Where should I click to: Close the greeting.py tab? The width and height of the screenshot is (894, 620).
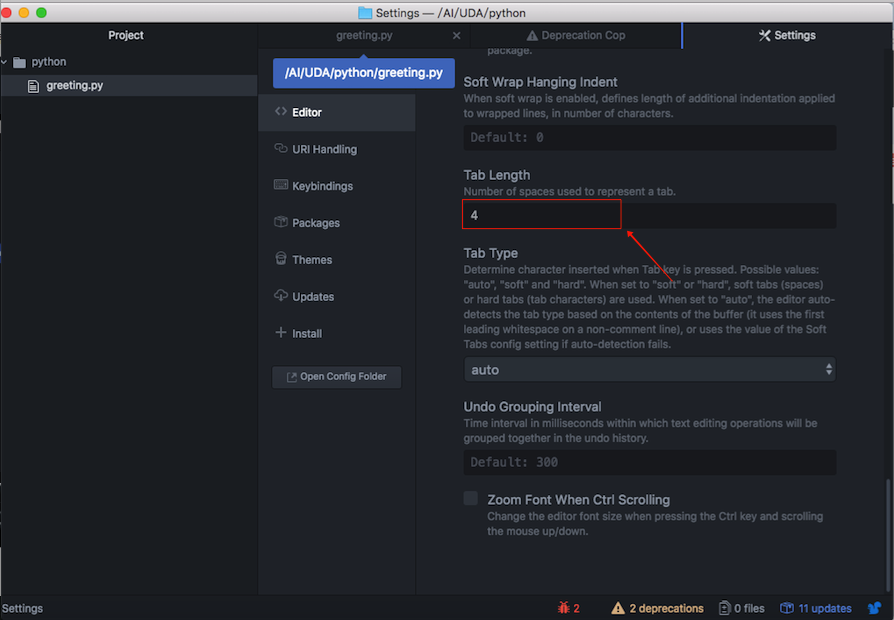point(457,35)
